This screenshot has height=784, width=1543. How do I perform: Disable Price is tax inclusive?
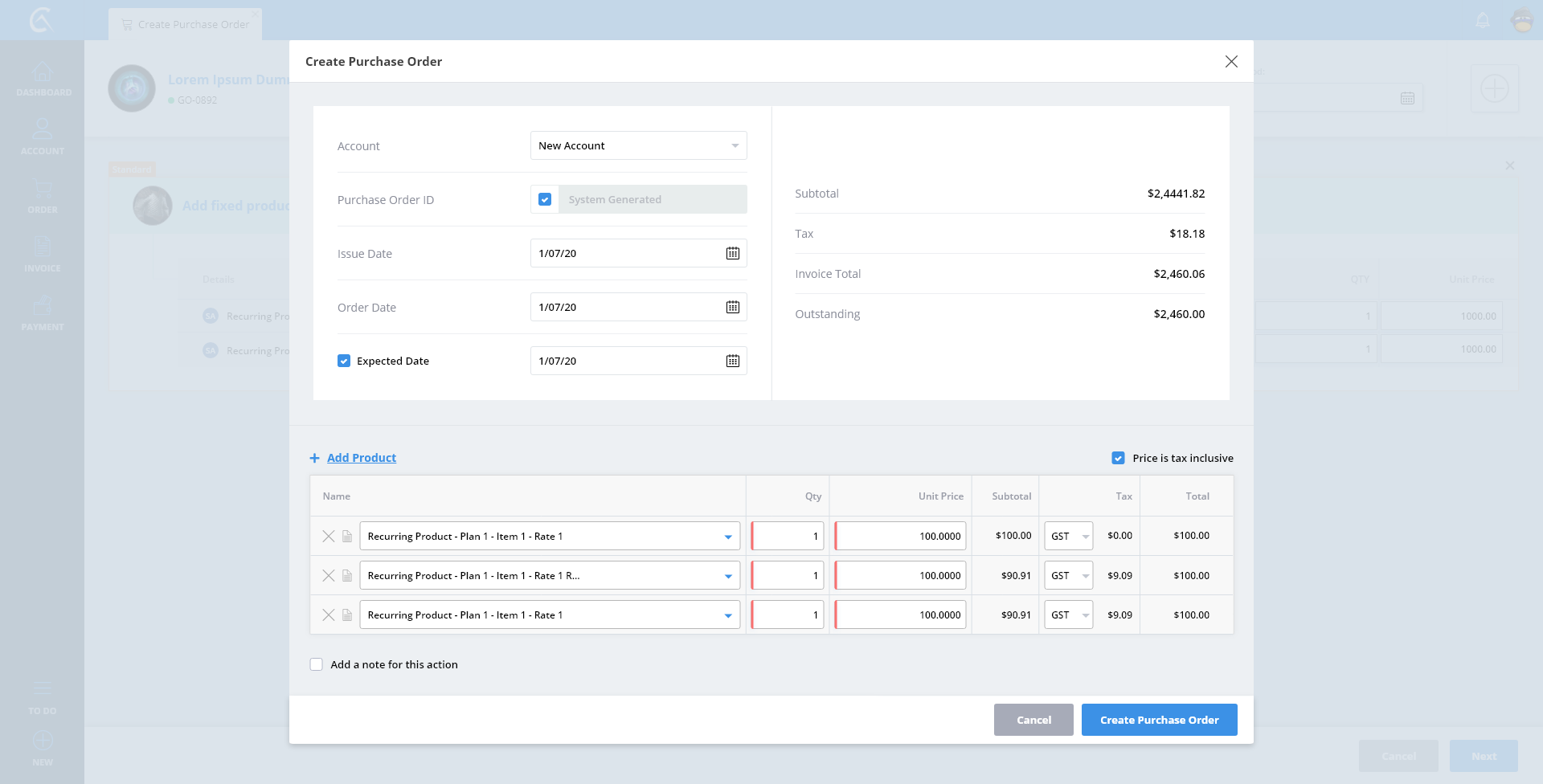coord(1118,458)
